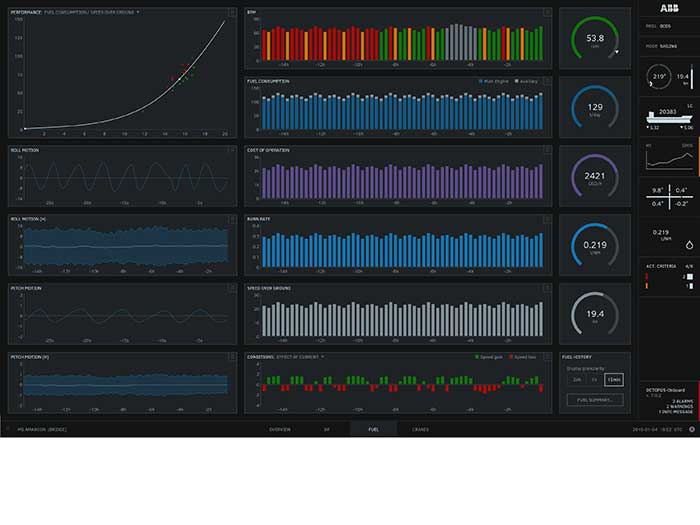
Task: Switch to the tab between Overview and Fuel
Action: pos(326,429)
